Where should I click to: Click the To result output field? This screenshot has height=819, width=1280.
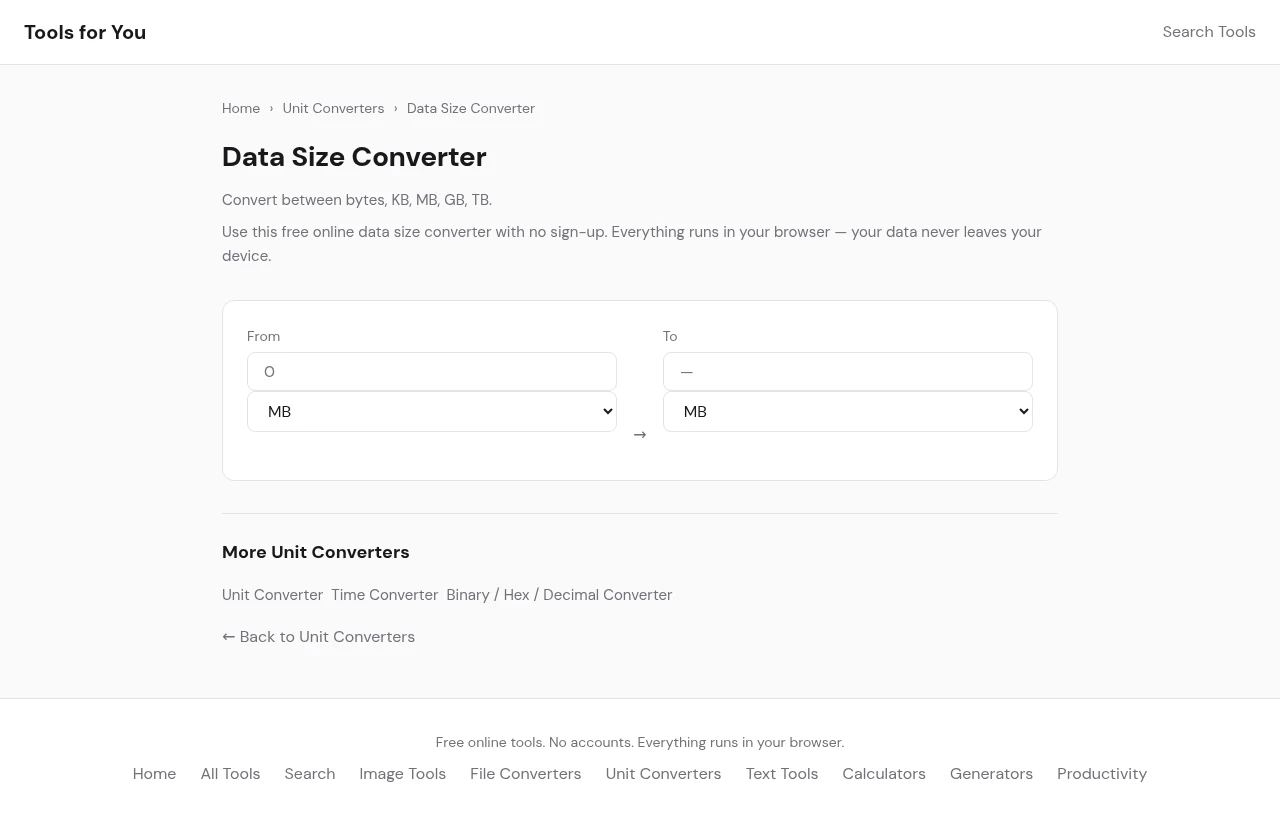click(847, 372)
